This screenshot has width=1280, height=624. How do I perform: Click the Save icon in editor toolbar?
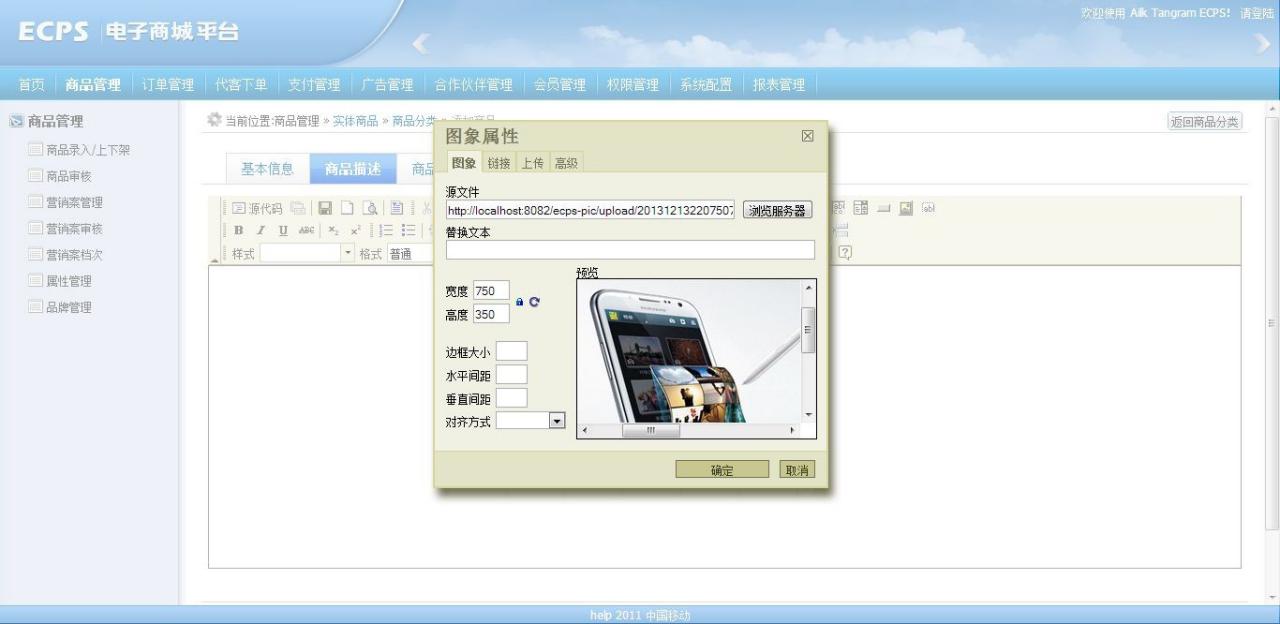click(x=325, y=208)
